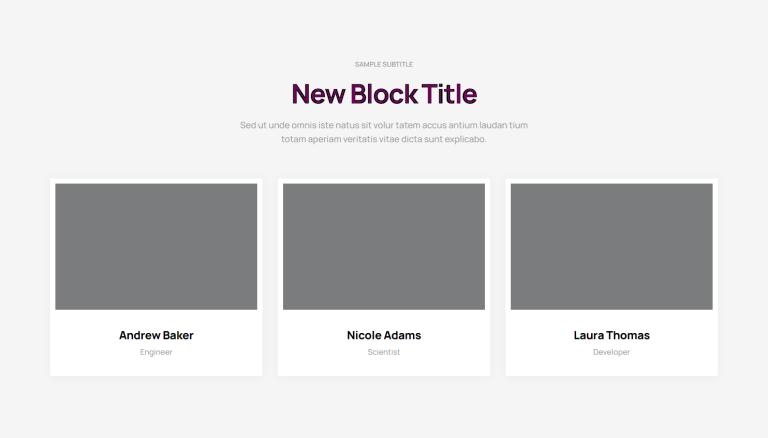
Task: Select the SAMPLE SUBTITLE label
Action: (x=384, y=64)
